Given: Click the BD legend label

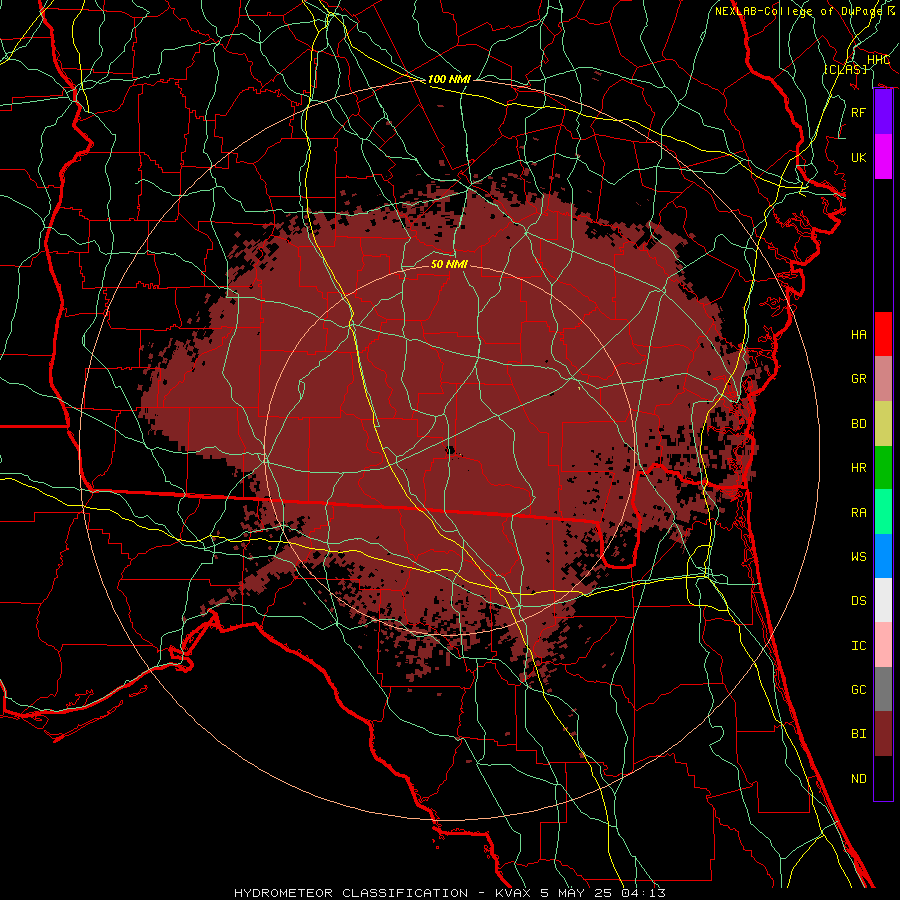Looking at the screenshot, I should [x=859, y=424].
